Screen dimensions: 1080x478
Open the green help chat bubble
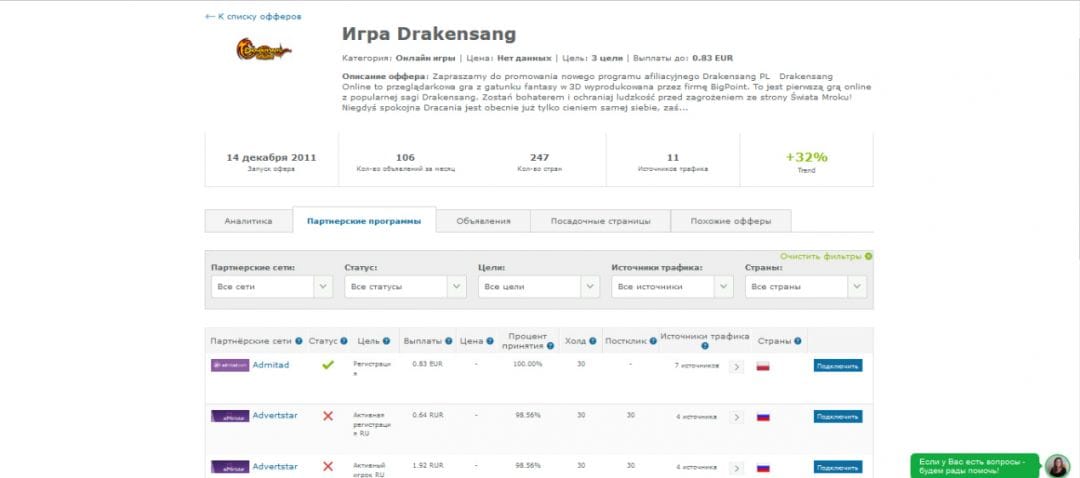click(976, 466)
